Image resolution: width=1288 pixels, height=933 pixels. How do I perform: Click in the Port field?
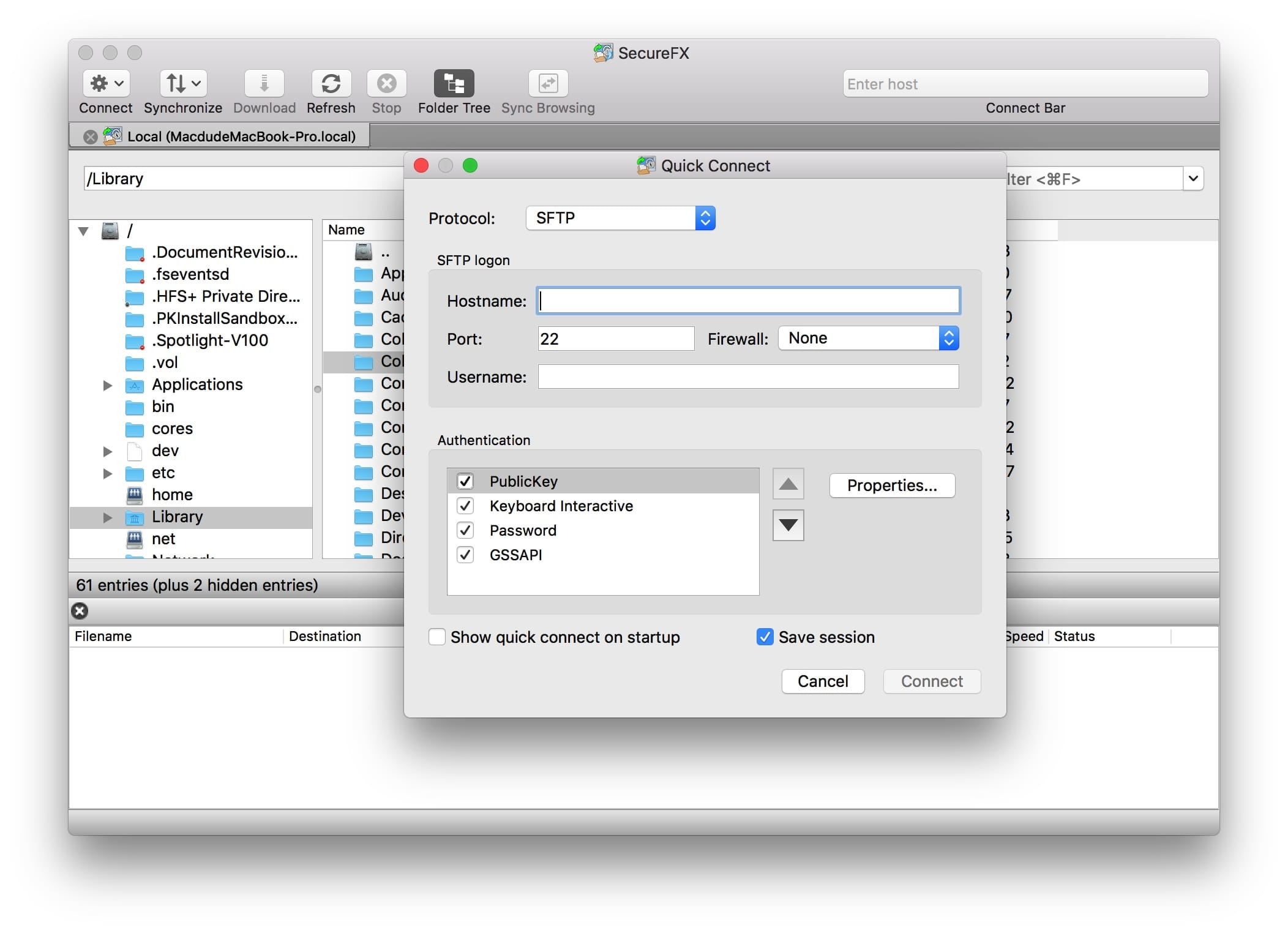(x=616, y=339)
